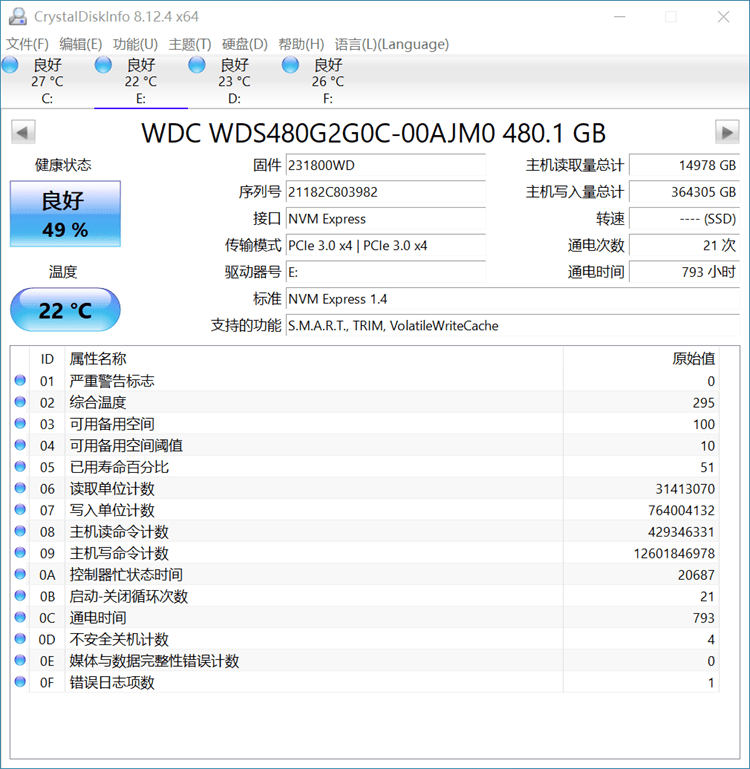This screenshot has height=769, width=750.
Task: Click the standard field NVM Express 1.4
Action: click(513, 299)
